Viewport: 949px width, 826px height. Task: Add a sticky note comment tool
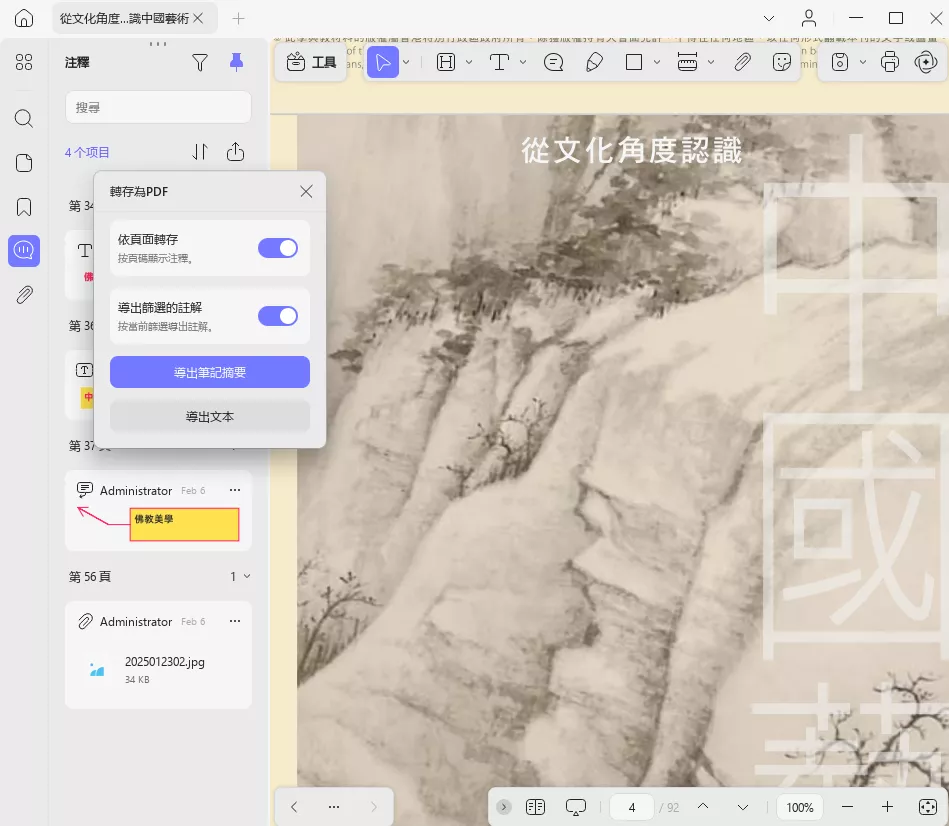[553, 62]
